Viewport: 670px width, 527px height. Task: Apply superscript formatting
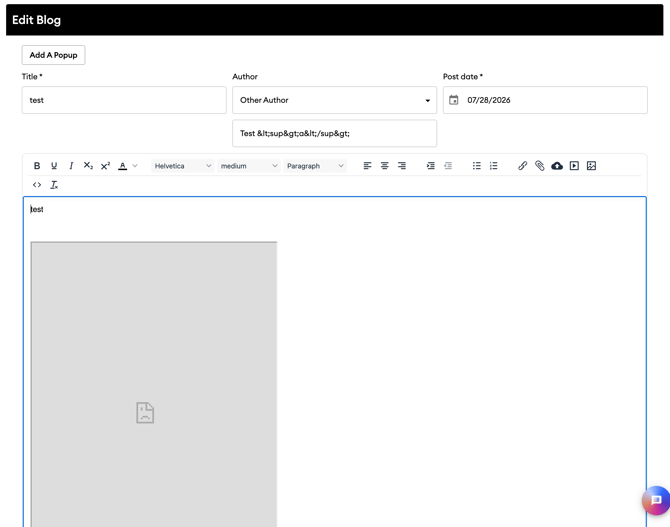pos(105,166)
